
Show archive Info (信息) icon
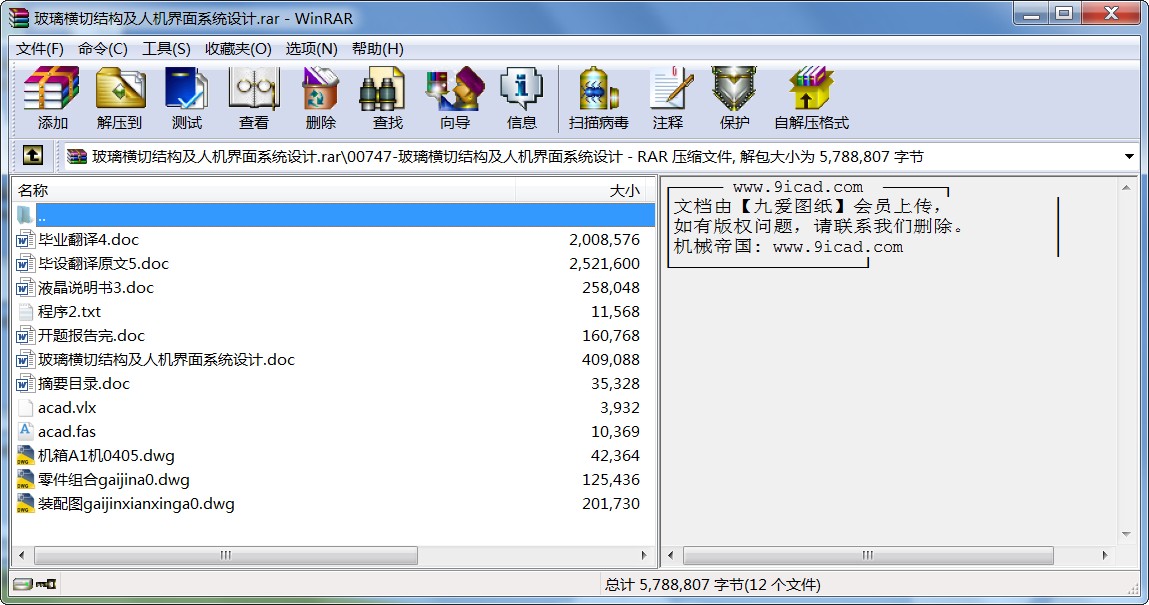click(521, 90)
